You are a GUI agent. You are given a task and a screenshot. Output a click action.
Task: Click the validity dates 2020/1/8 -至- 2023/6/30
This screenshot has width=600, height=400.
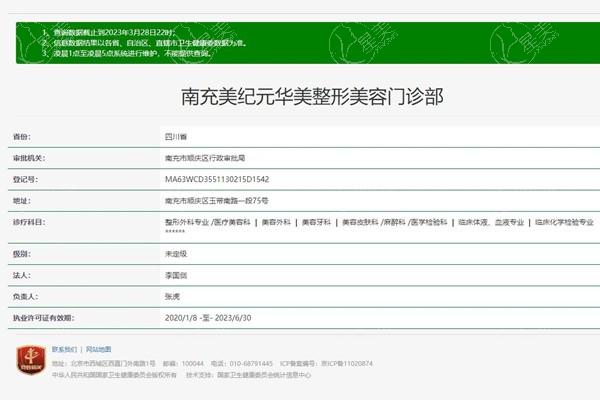[x=208, y=318]
